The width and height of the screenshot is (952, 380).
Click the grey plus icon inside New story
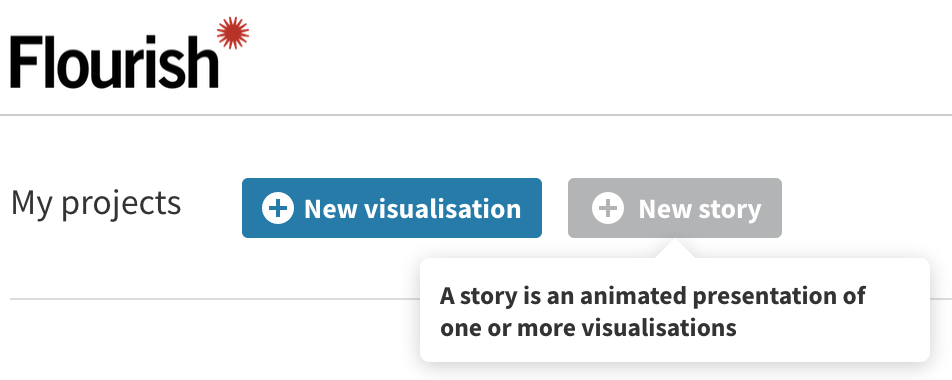[608, 208]
